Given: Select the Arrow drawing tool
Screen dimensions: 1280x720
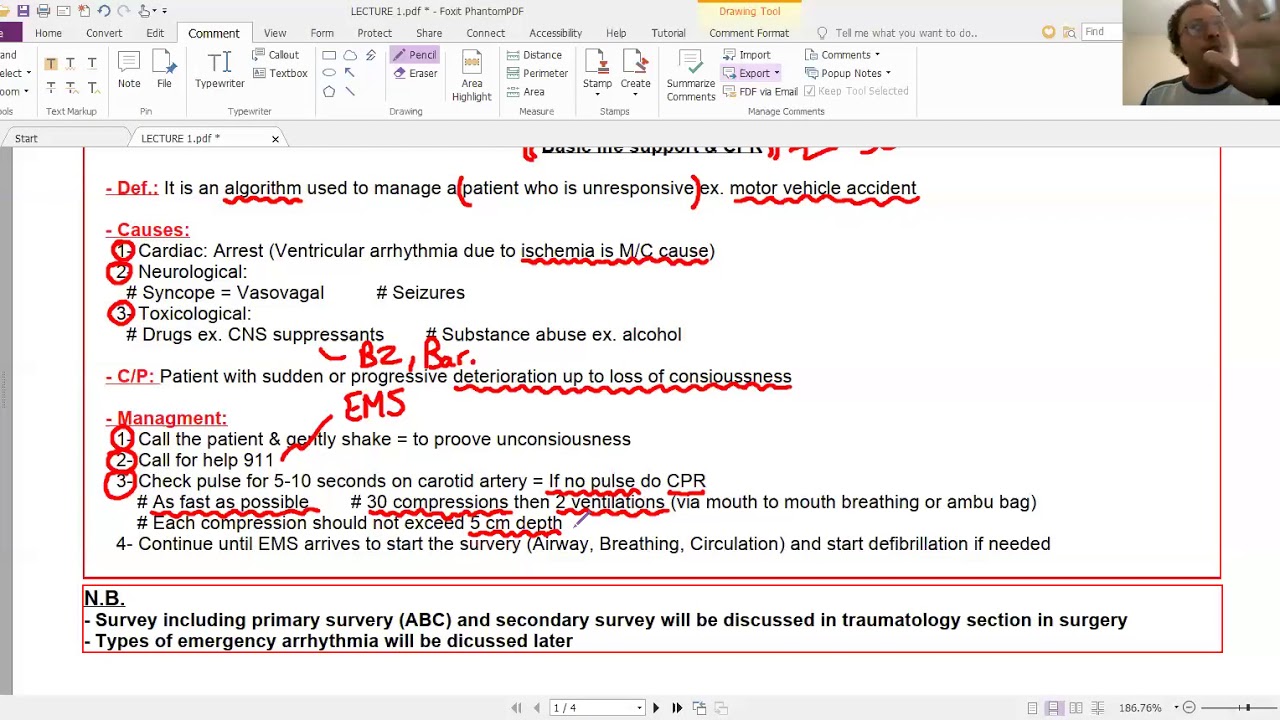Looking at the screenshot, I should (350, 73).
